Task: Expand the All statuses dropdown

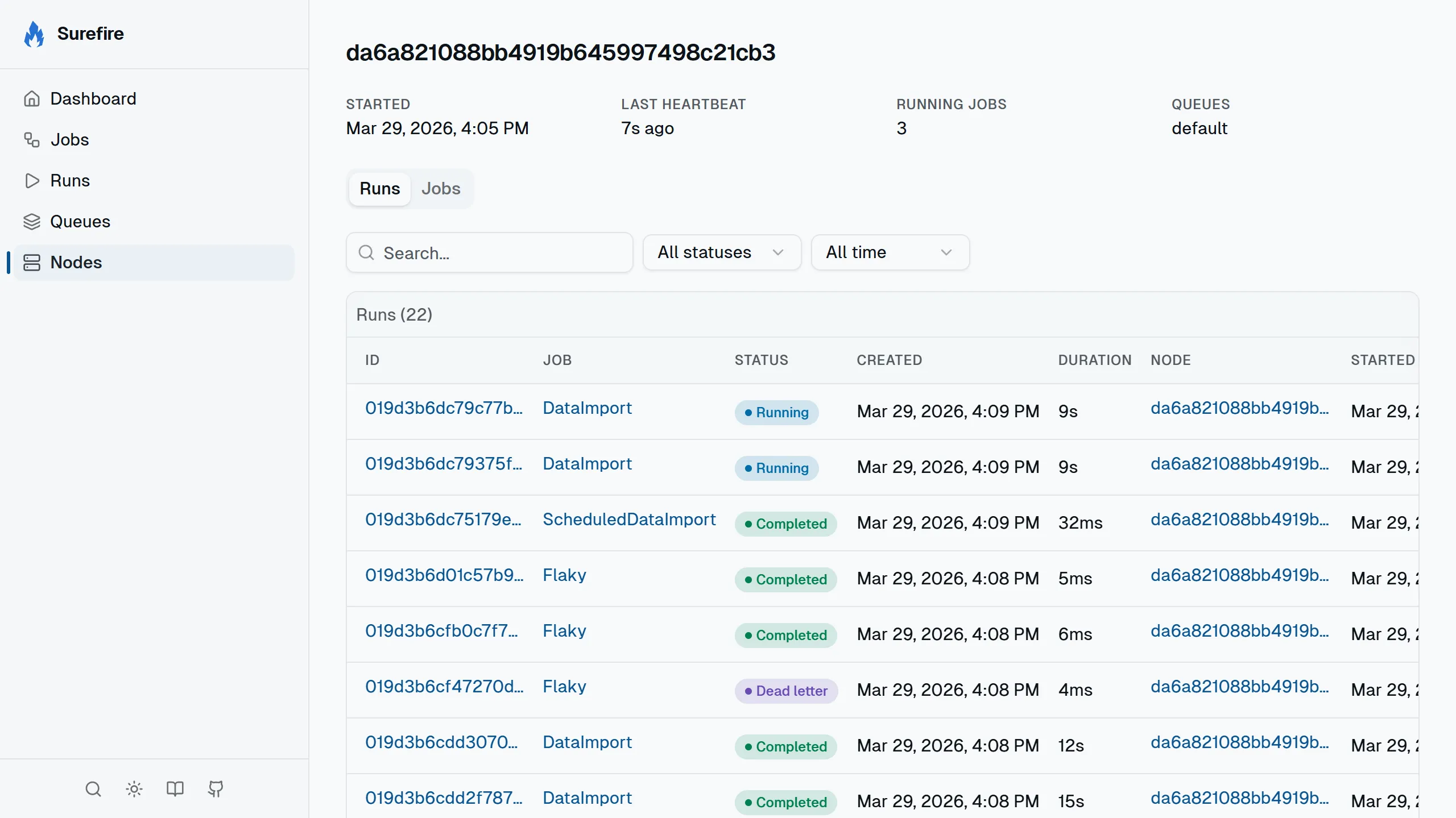Action: tap(721, 252)
